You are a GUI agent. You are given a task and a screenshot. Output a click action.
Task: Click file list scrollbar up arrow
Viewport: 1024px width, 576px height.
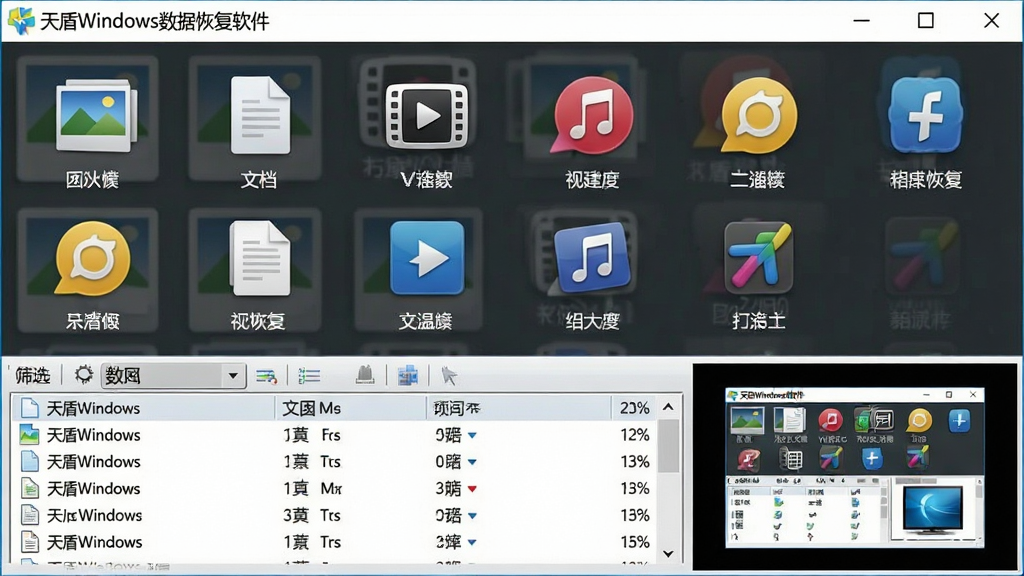coord(668,407)
